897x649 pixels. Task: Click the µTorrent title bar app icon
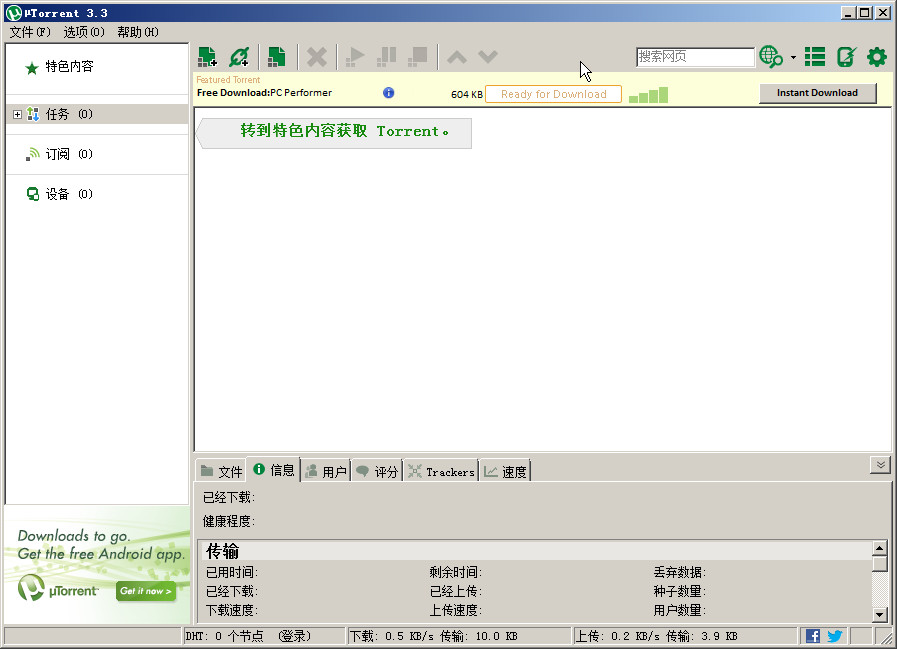13,13
